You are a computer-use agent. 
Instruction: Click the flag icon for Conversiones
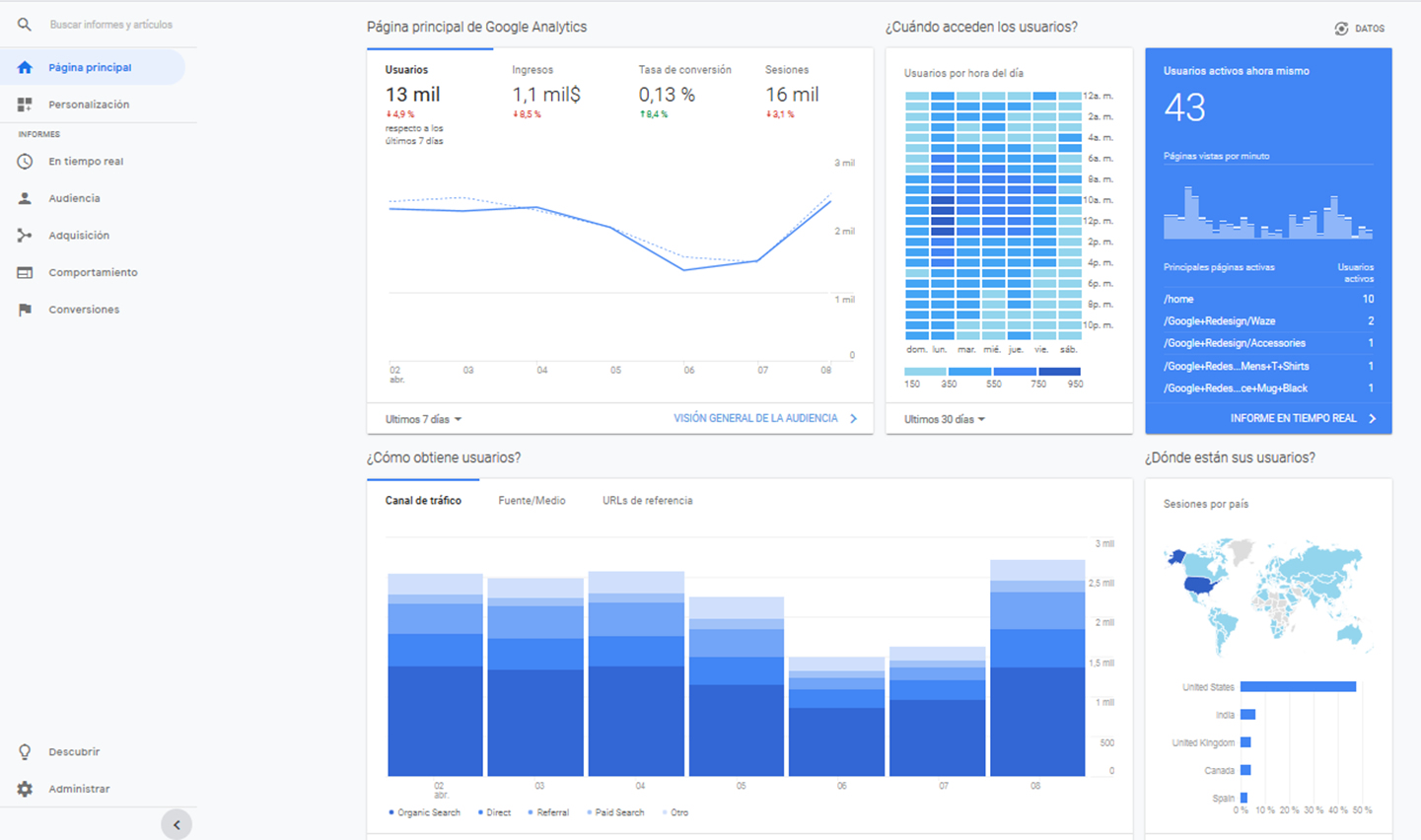25,310
